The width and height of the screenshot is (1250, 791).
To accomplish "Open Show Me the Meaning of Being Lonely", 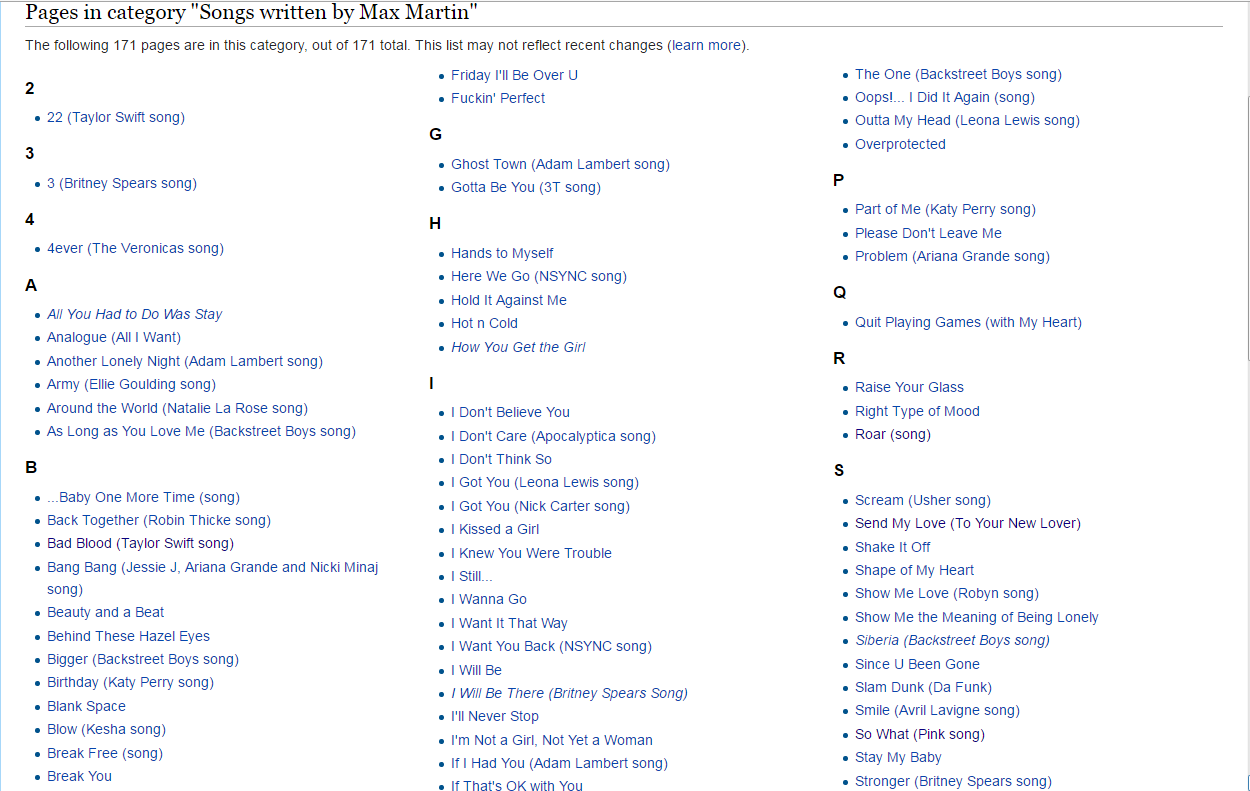I will coord(977,617).
